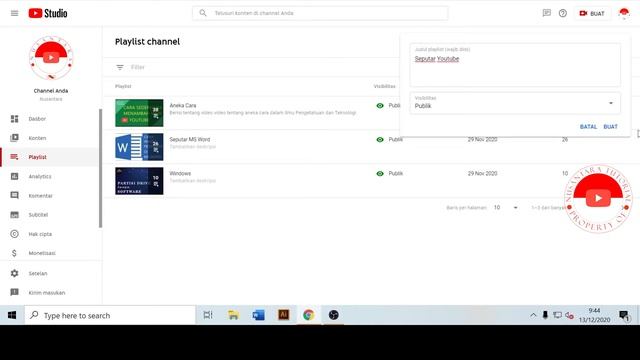This screenshot has width=640, height=360.
Task: Click BUAT to create the playlist
Action: (610, 127)
